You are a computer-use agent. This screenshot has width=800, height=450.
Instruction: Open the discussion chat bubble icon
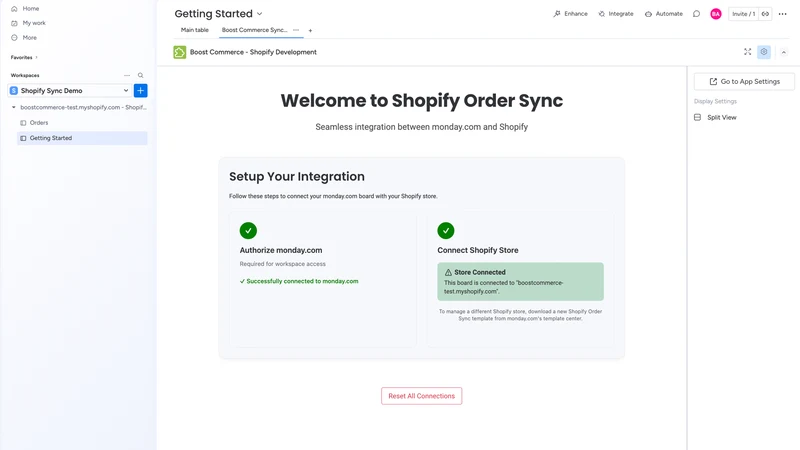(x=696, y=14)
